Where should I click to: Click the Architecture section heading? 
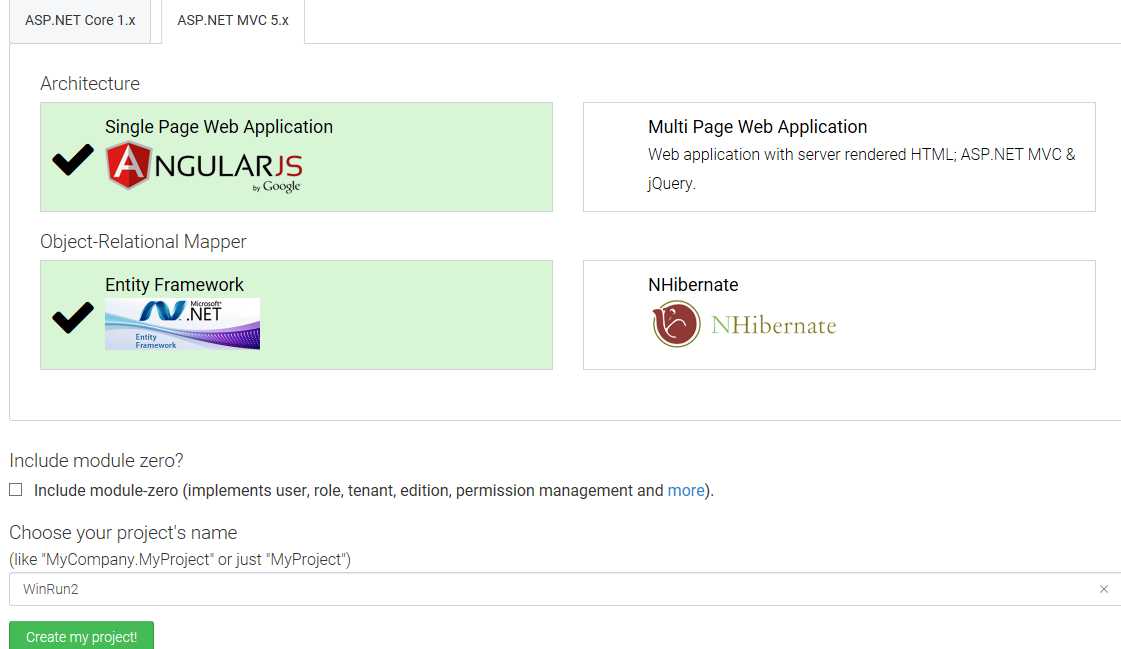pos(90,84)
